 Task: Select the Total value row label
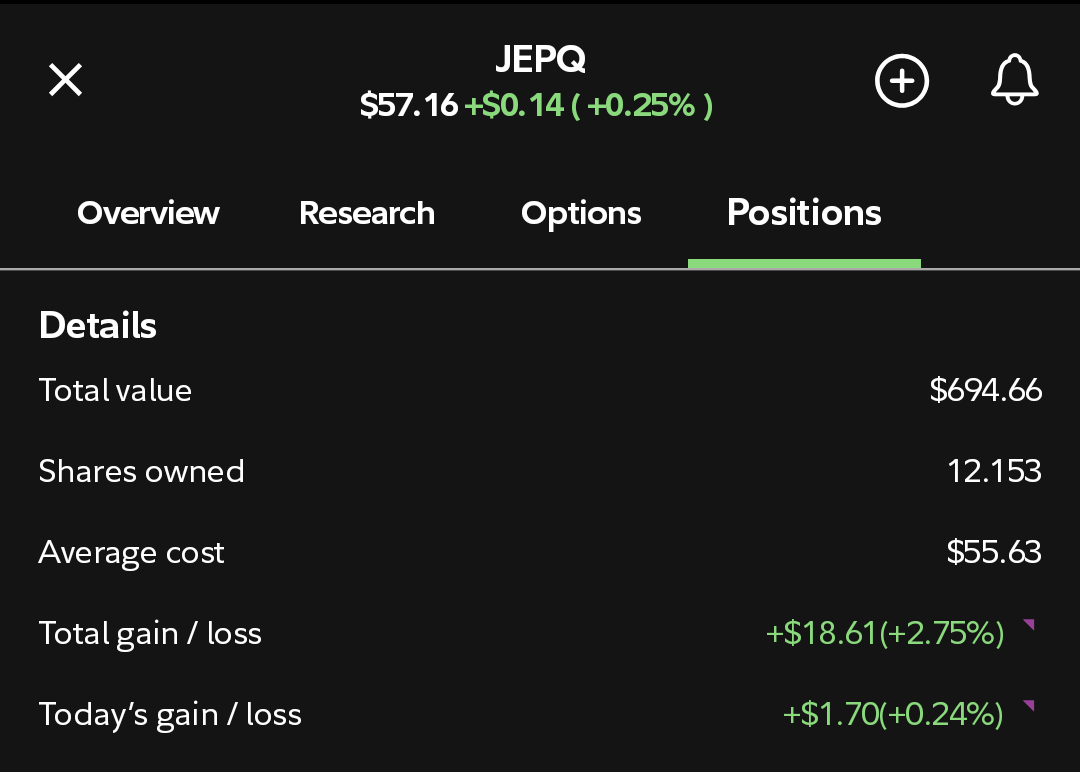115,390
